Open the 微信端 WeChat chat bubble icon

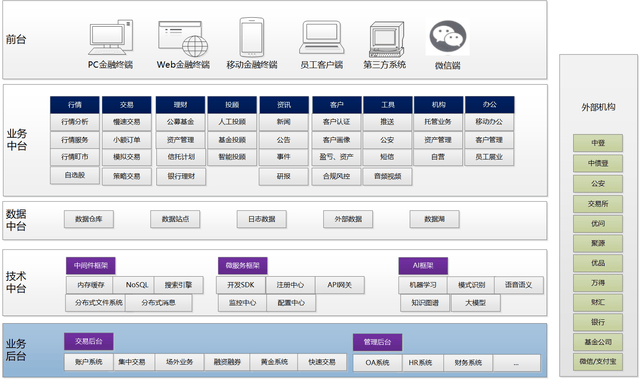[448, 37]
